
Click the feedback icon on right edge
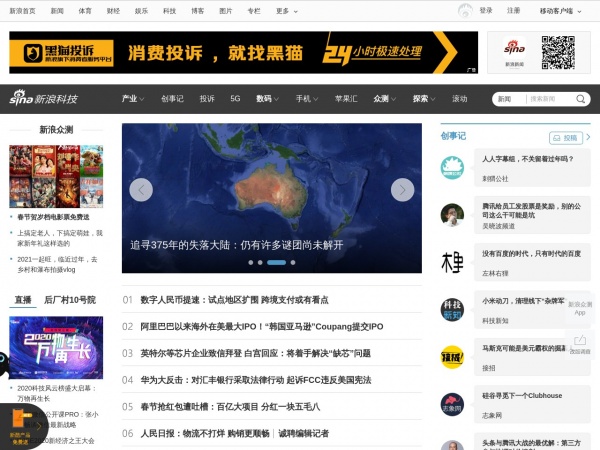(x=580, y=344)
